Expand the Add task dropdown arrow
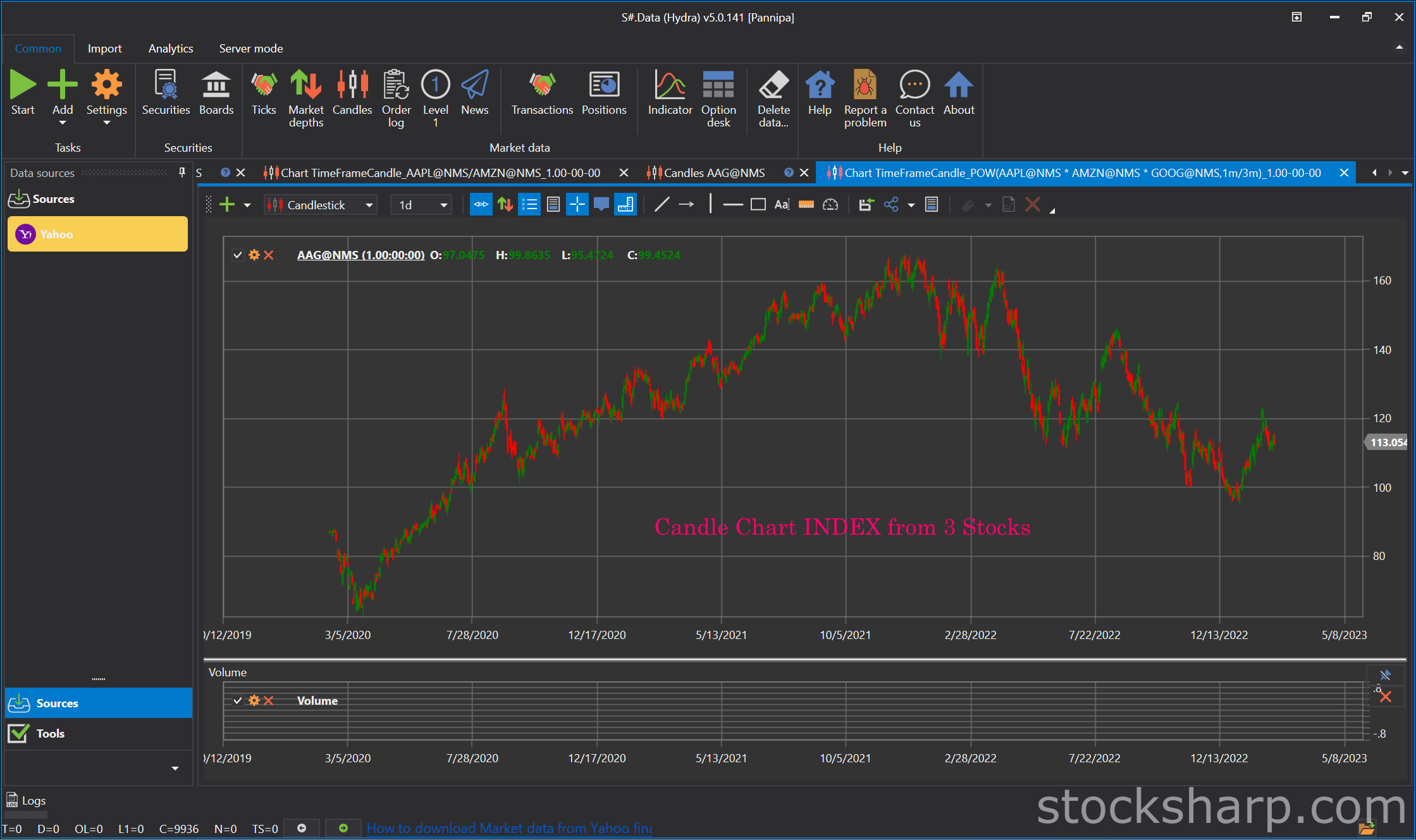This screenshot has height=840, width=1416. (63, 123)
